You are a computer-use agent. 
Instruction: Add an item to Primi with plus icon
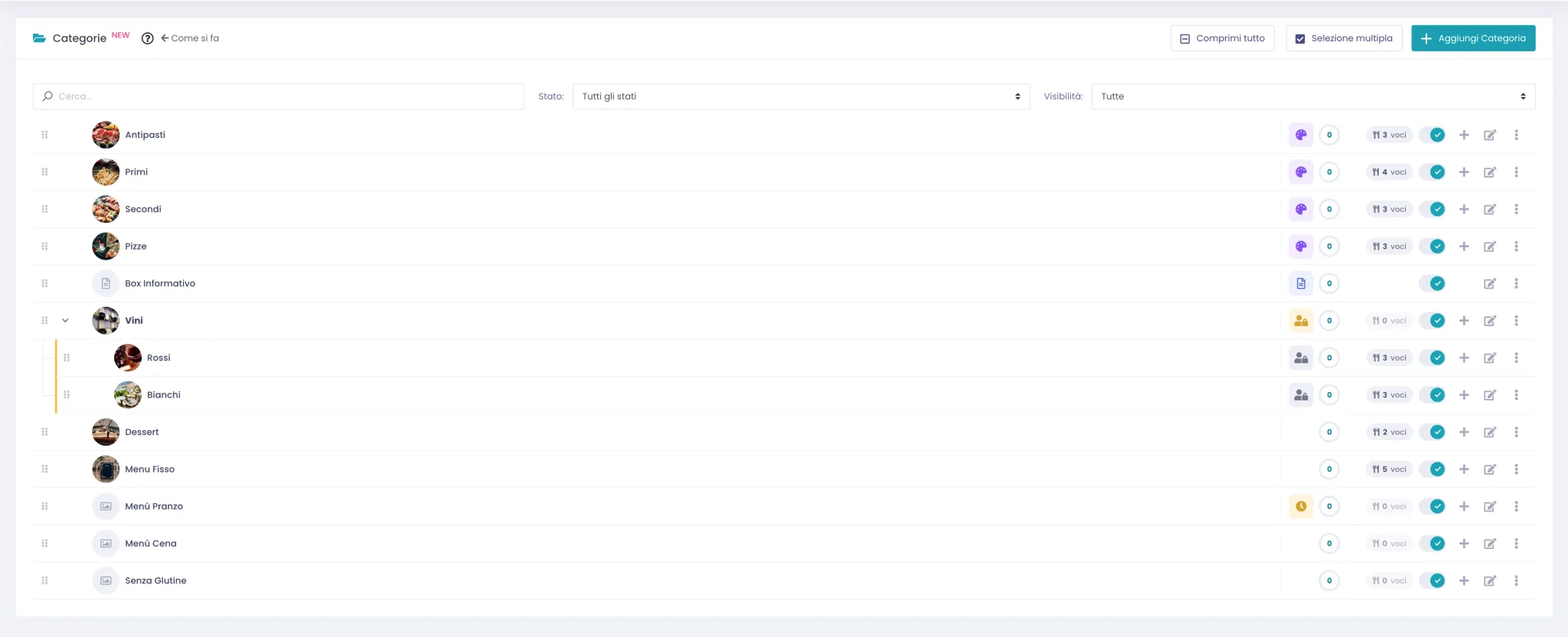(1464, 172)
